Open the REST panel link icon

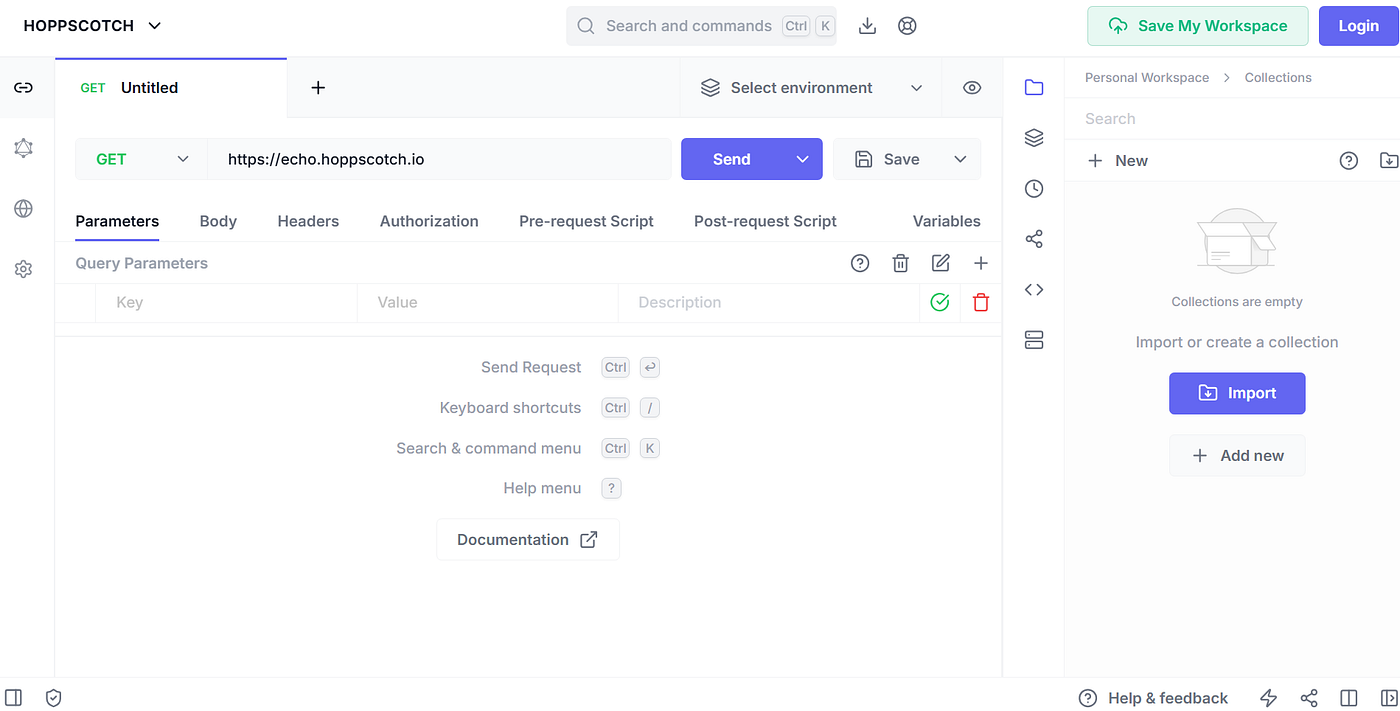[x=24, y=88]
